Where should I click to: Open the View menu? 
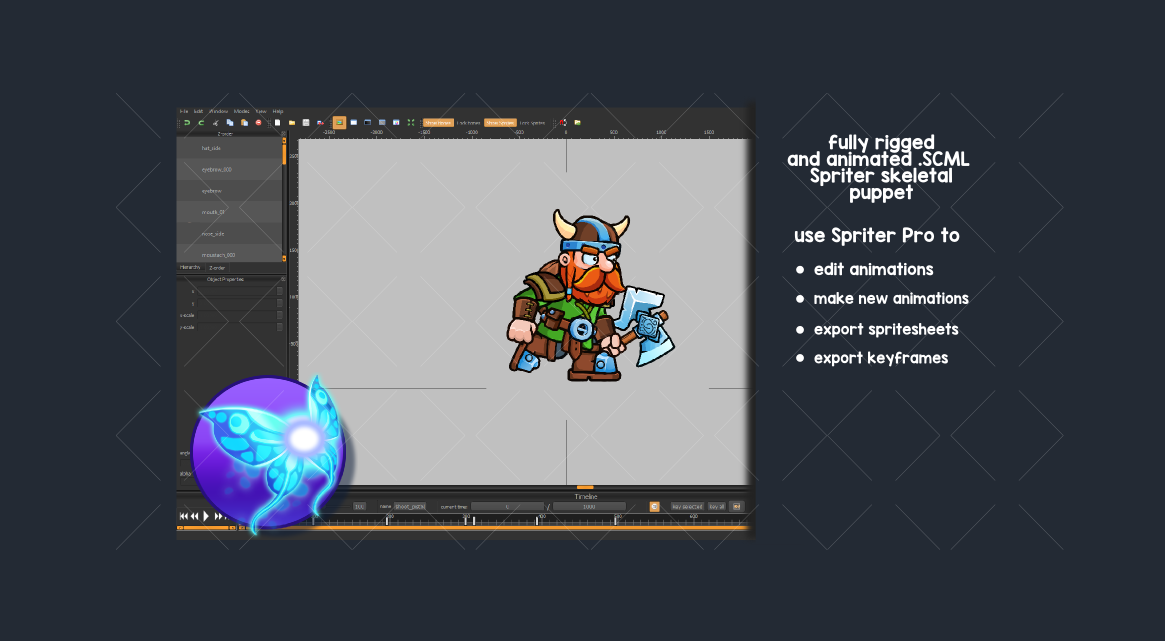(x=261, y=111)
